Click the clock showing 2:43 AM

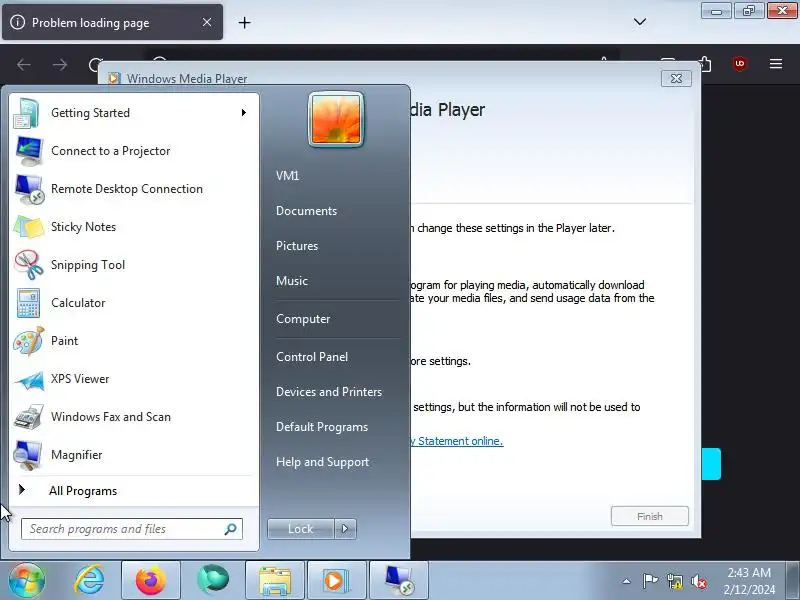749,581
